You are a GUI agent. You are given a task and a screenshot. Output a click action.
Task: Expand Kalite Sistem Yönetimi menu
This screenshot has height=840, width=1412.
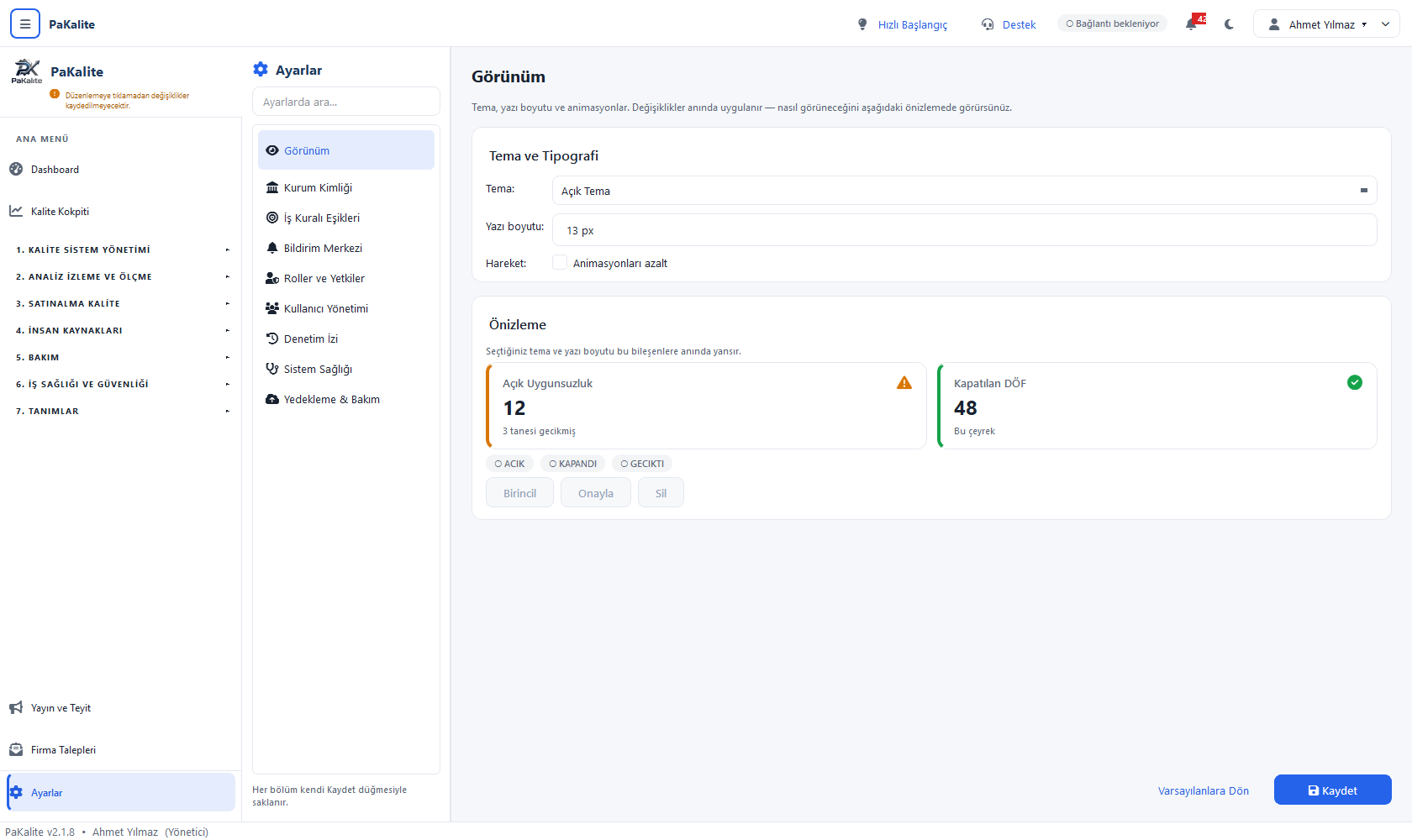pos(122,249)
